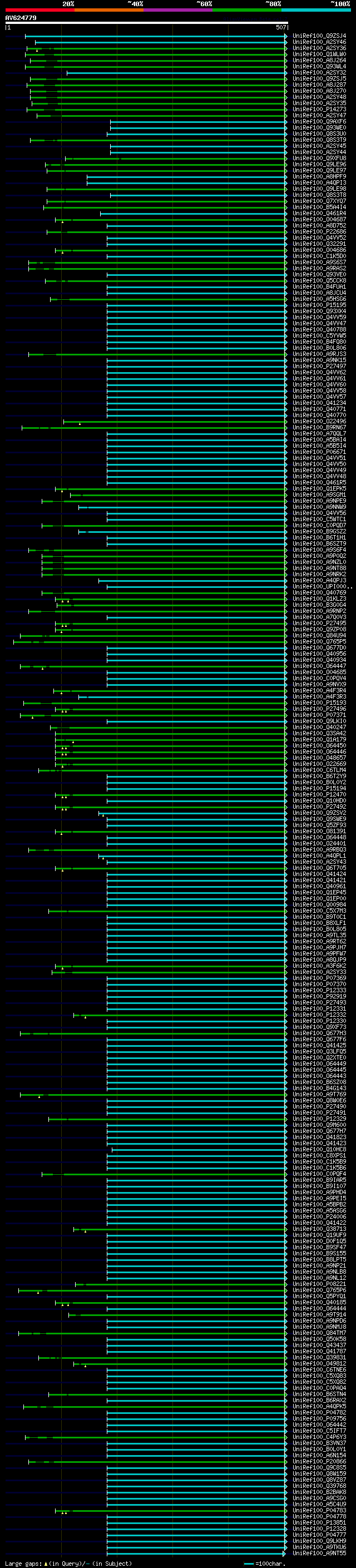
Task: Click the UniRef100_Q765P5 label
Action: click(319, 641)
